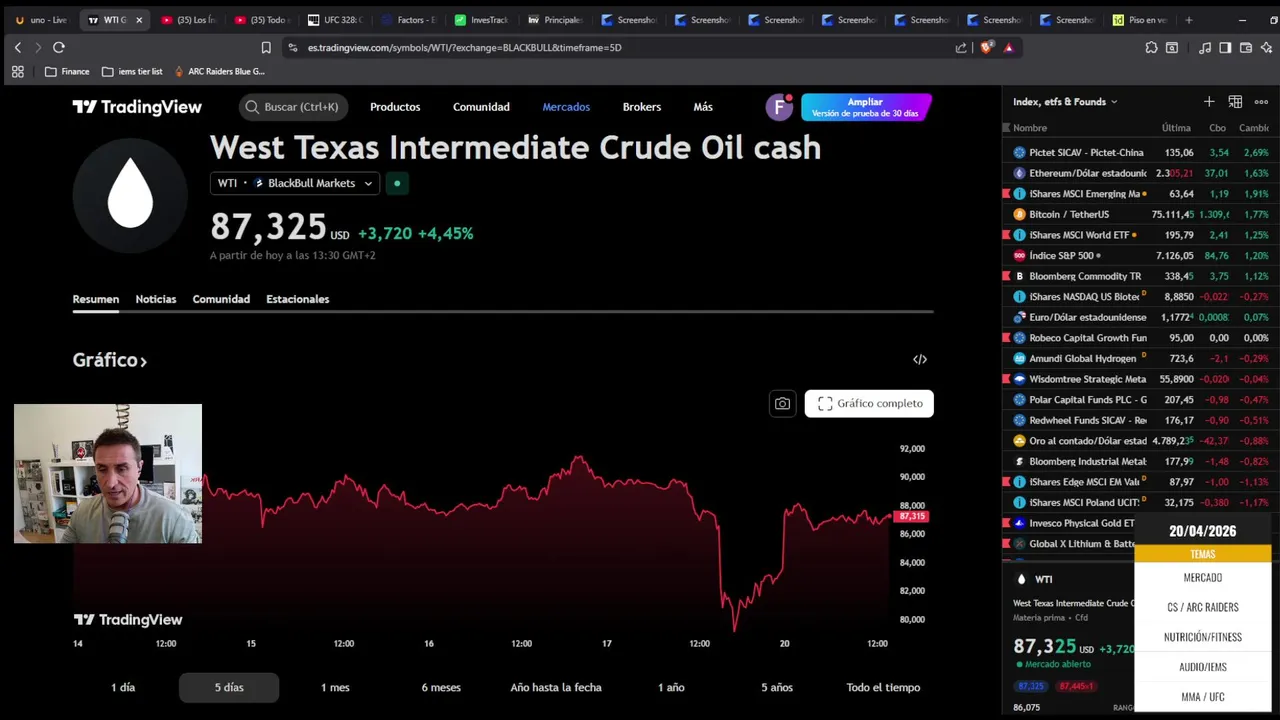Select the Año hasta la fecha timeframe
Viewport: 1280px width, 720px height.
pos(556,687)
